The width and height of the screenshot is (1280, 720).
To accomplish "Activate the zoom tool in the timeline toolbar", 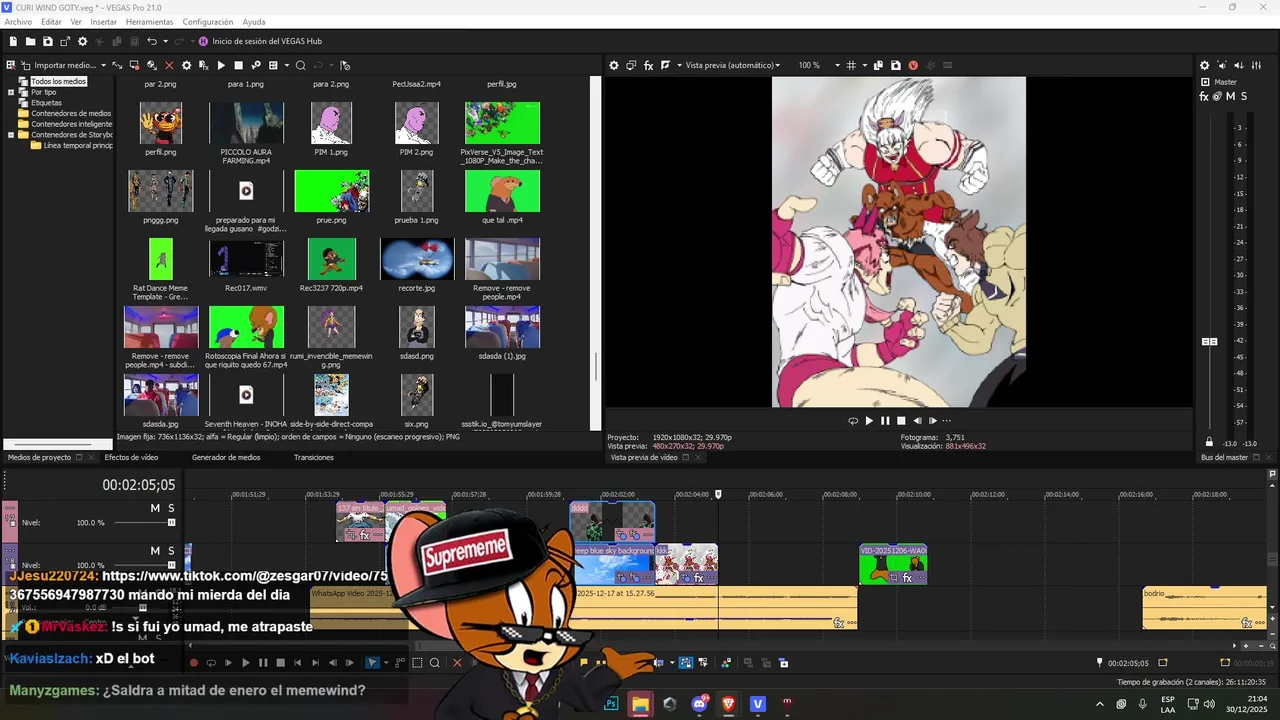I will [434, 662].
